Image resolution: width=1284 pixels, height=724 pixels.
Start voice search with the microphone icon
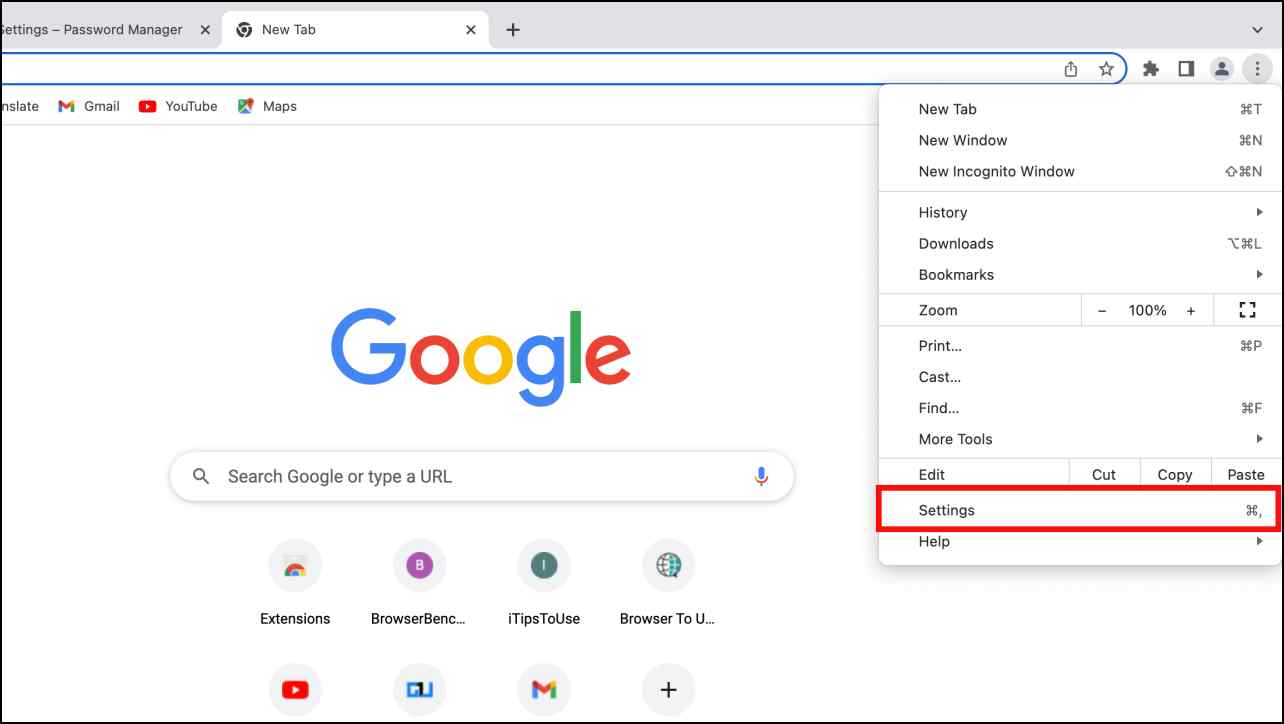tap(761, 476)
